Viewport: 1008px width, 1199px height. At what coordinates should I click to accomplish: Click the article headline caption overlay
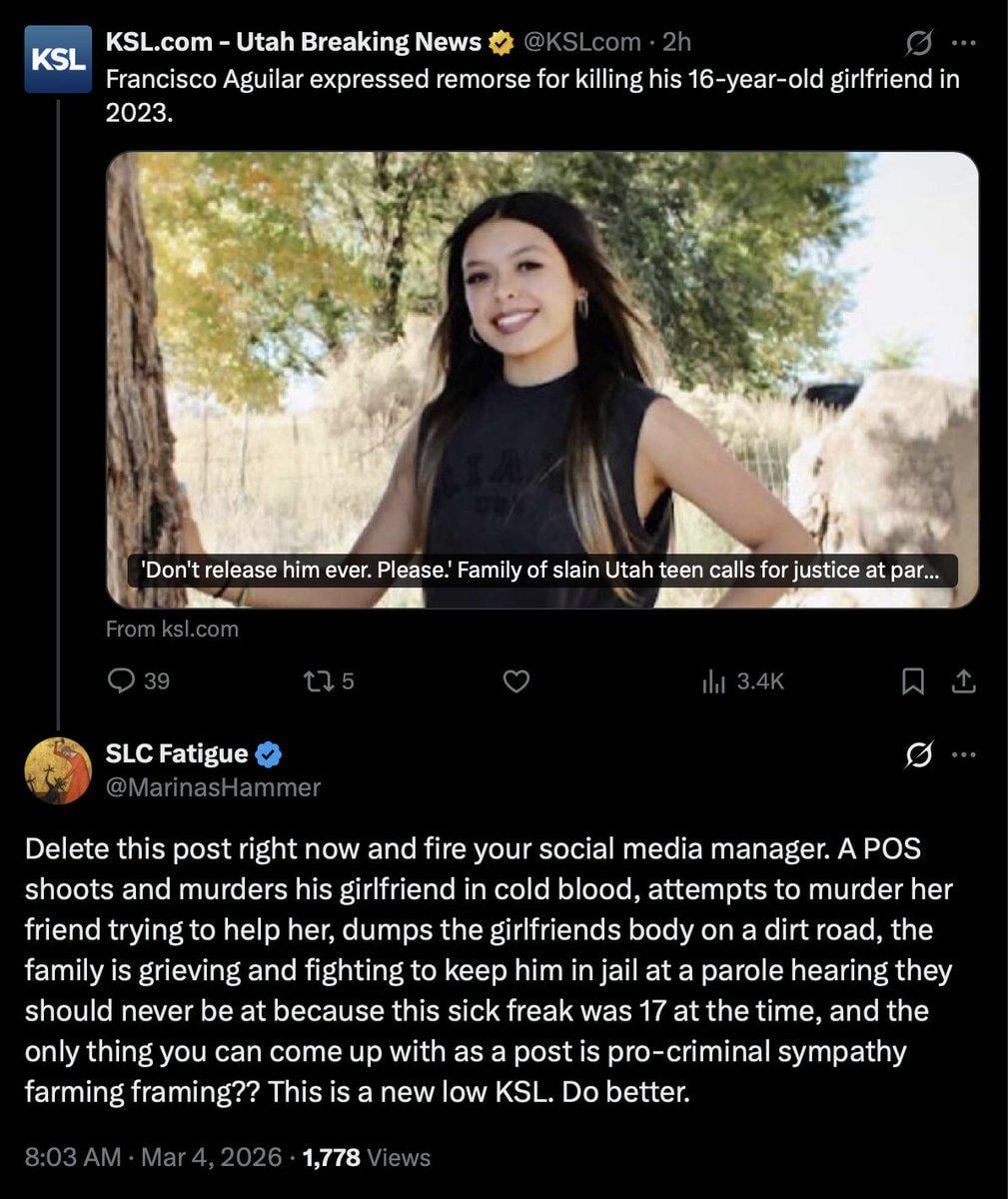pos(540,572)
